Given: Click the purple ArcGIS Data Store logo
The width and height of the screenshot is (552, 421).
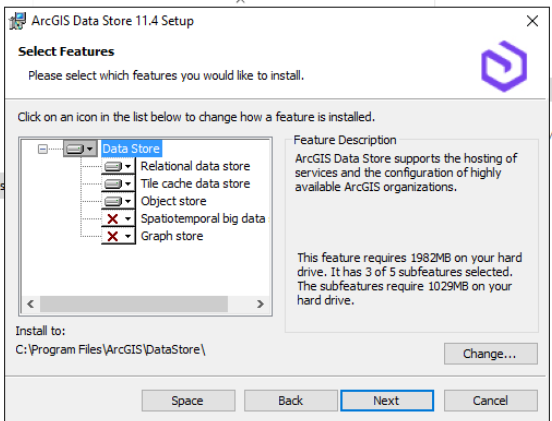Looking at the screenshot, I should pos(504,66).
